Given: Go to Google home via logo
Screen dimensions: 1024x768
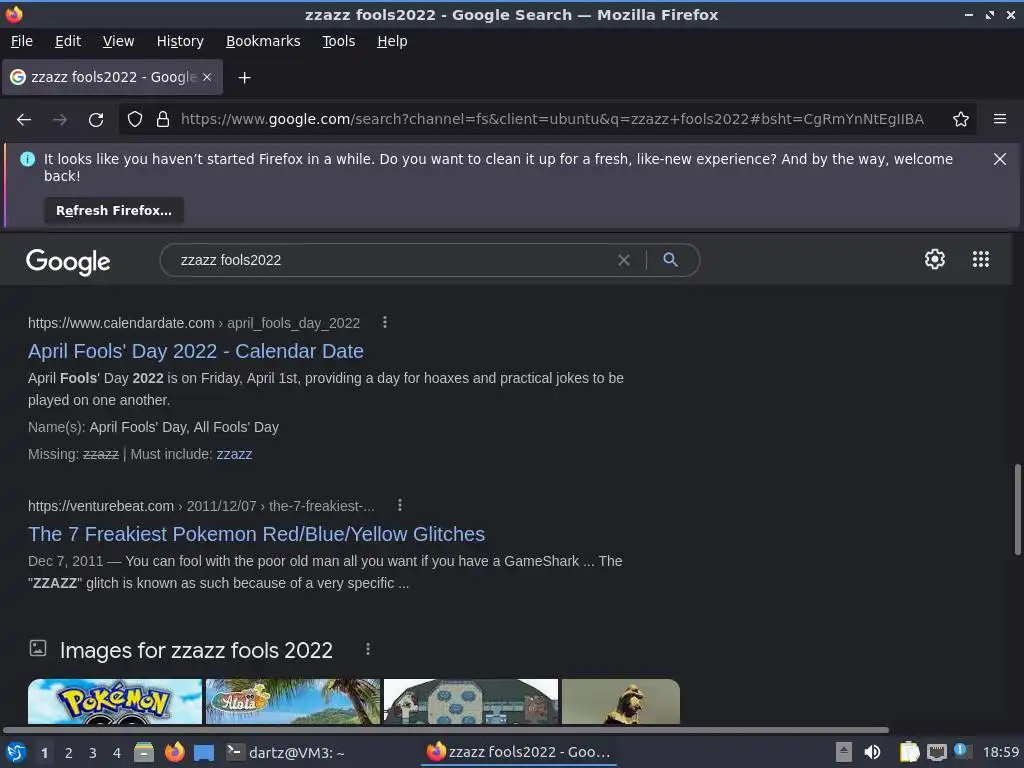Looking at the screenshot, I should click(x=68, y=261).
